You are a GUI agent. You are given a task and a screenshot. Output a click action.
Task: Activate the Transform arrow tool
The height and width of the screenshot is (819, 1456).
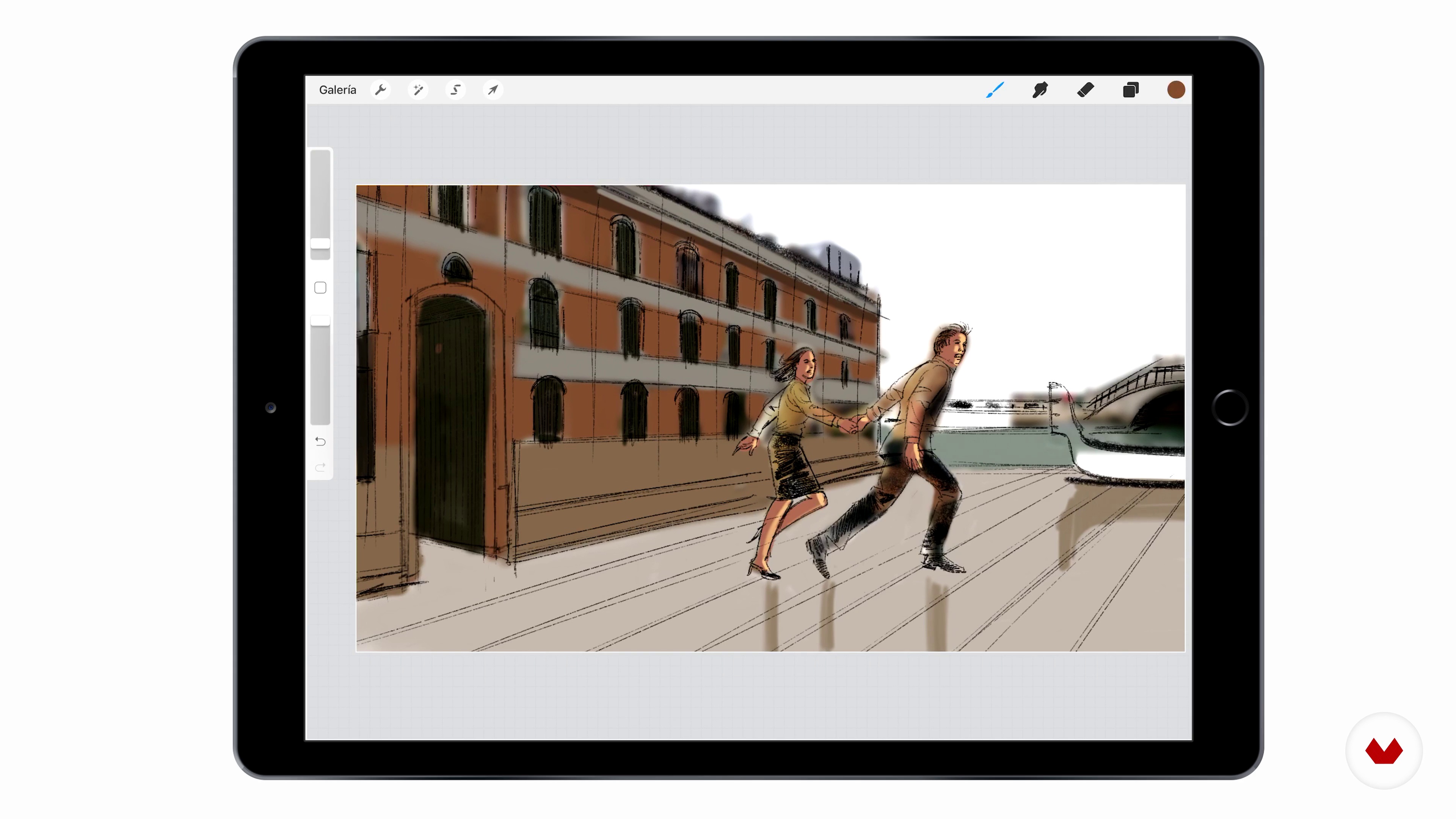coord(493,90)
